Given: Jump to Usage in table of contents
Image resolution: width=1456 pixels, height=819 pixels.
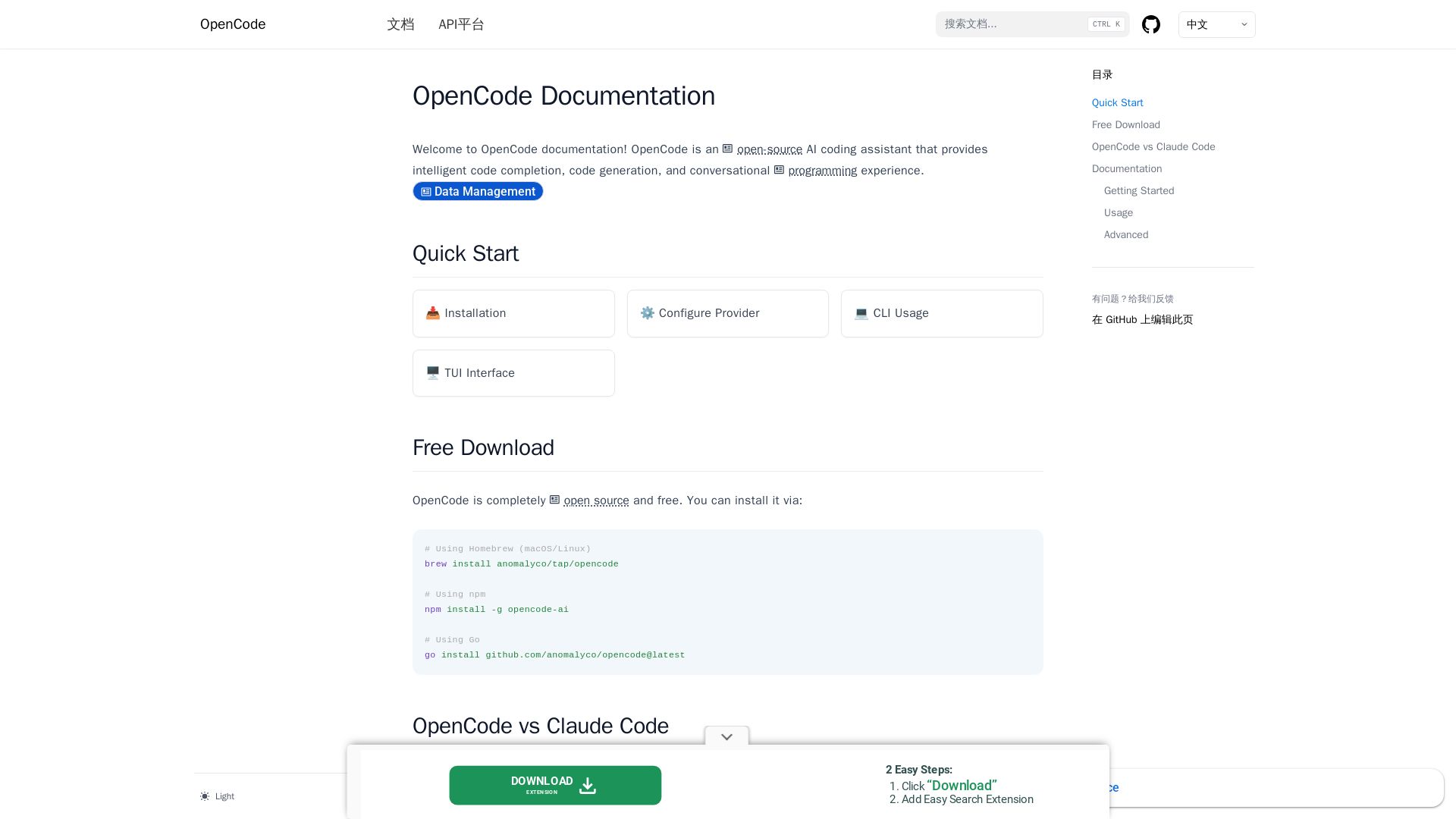Looking at the screenshot, I should [1119, 213].
